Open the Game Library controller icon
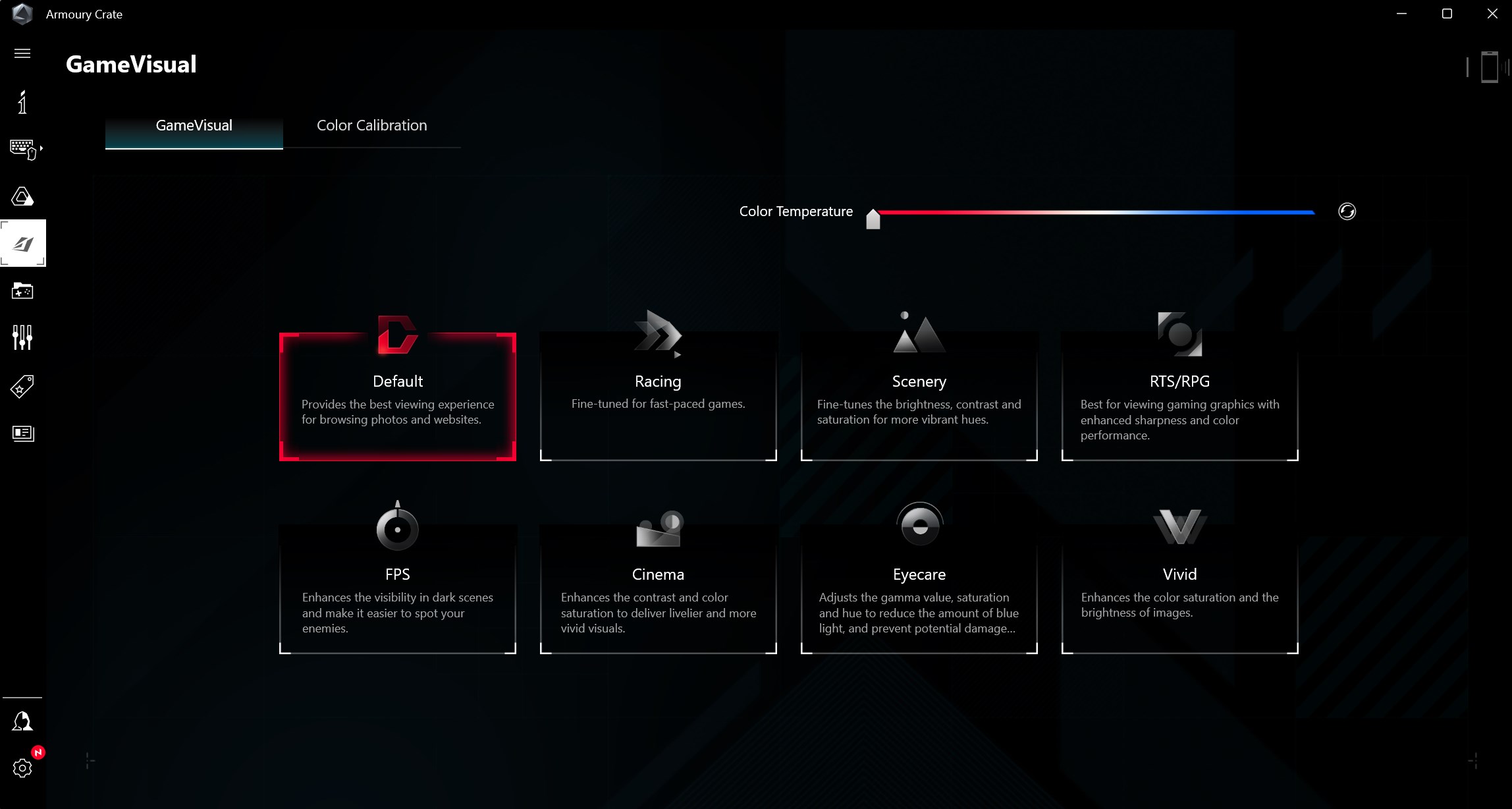Image resolution: width=1512 pixels, height=809 pixels. (x=22, y=291)
